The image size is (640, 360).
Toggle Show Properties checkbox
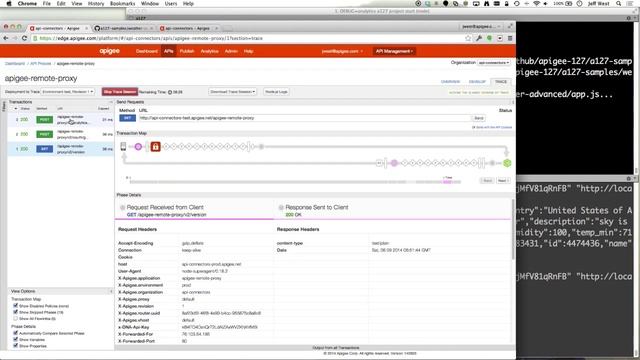16,346
